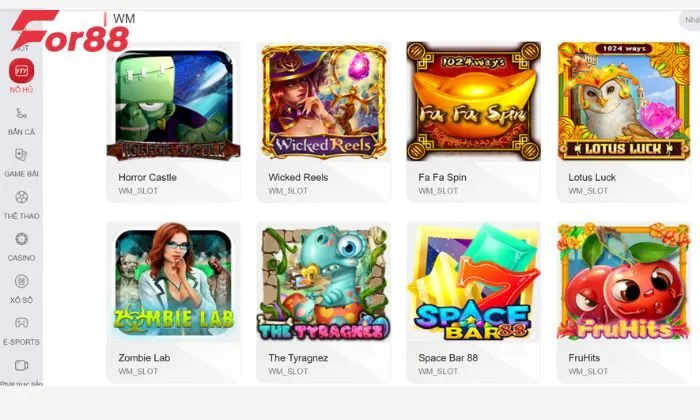Launch the Zombie Lab game image

174,282
